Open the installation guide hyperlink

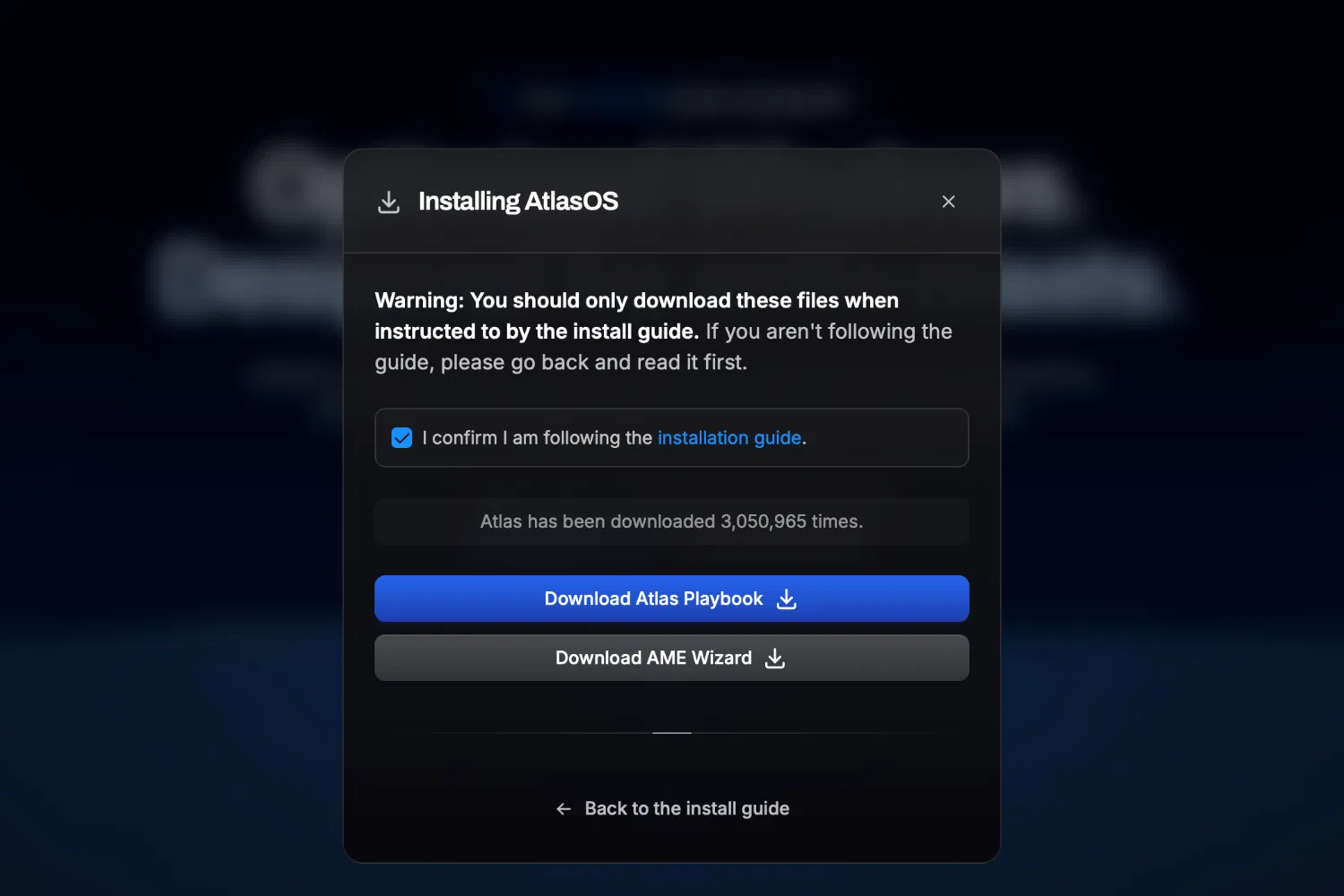[x=729, y=438]
